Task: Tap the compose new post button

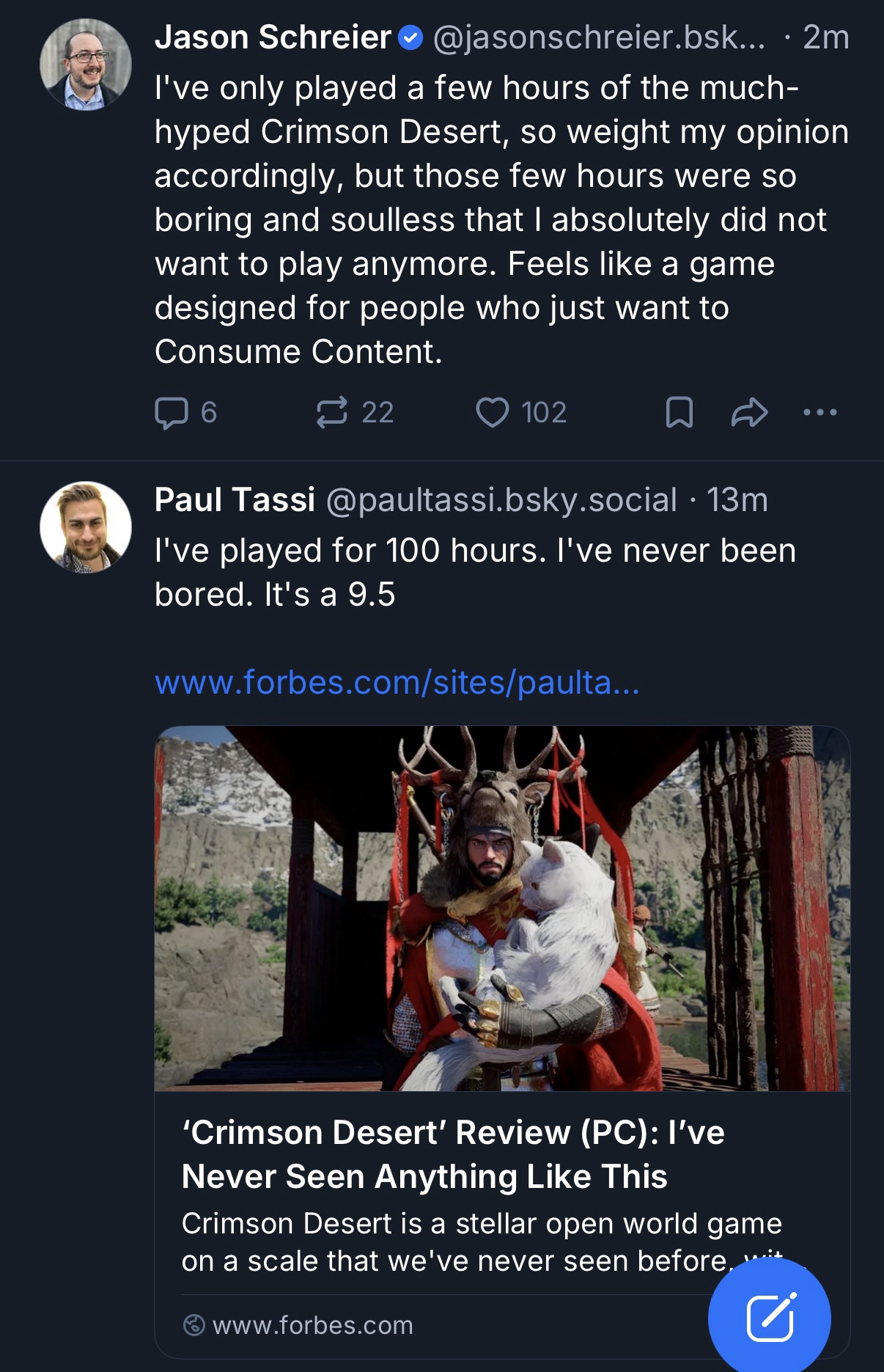Action: [x=769, y=1318]
